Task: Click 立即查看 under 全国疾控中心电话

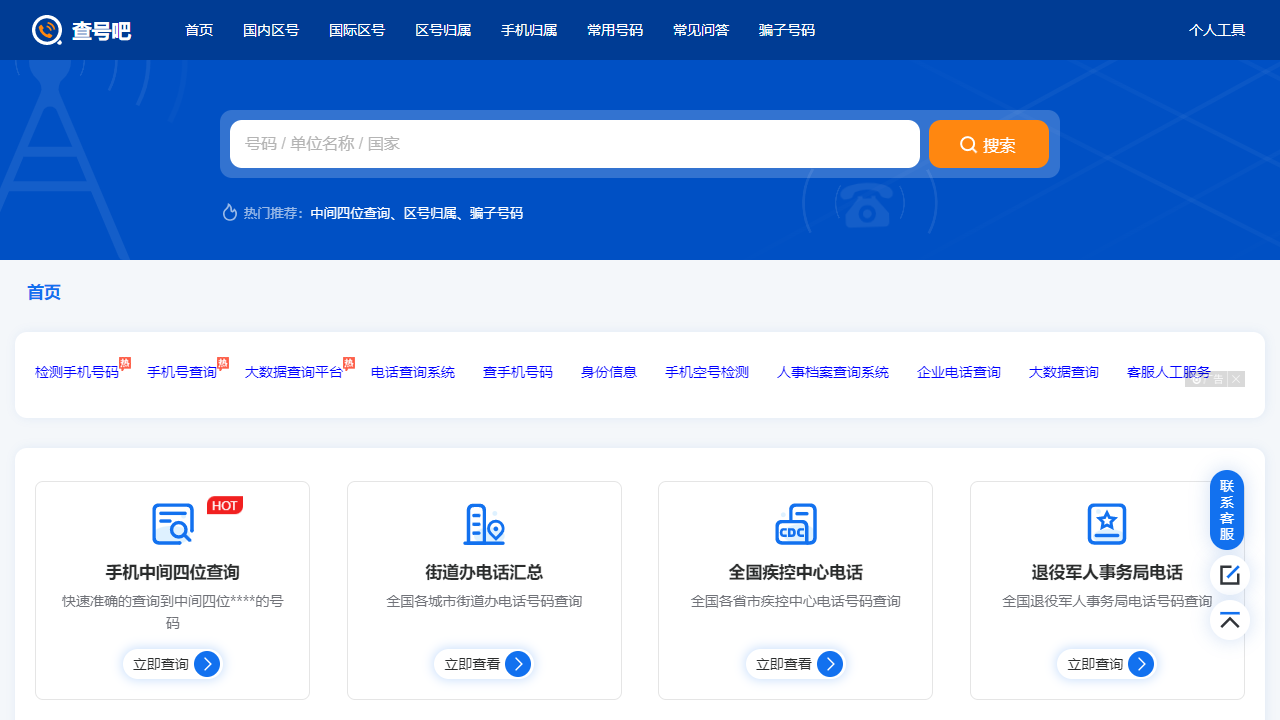Action: [x=795, y=663]
